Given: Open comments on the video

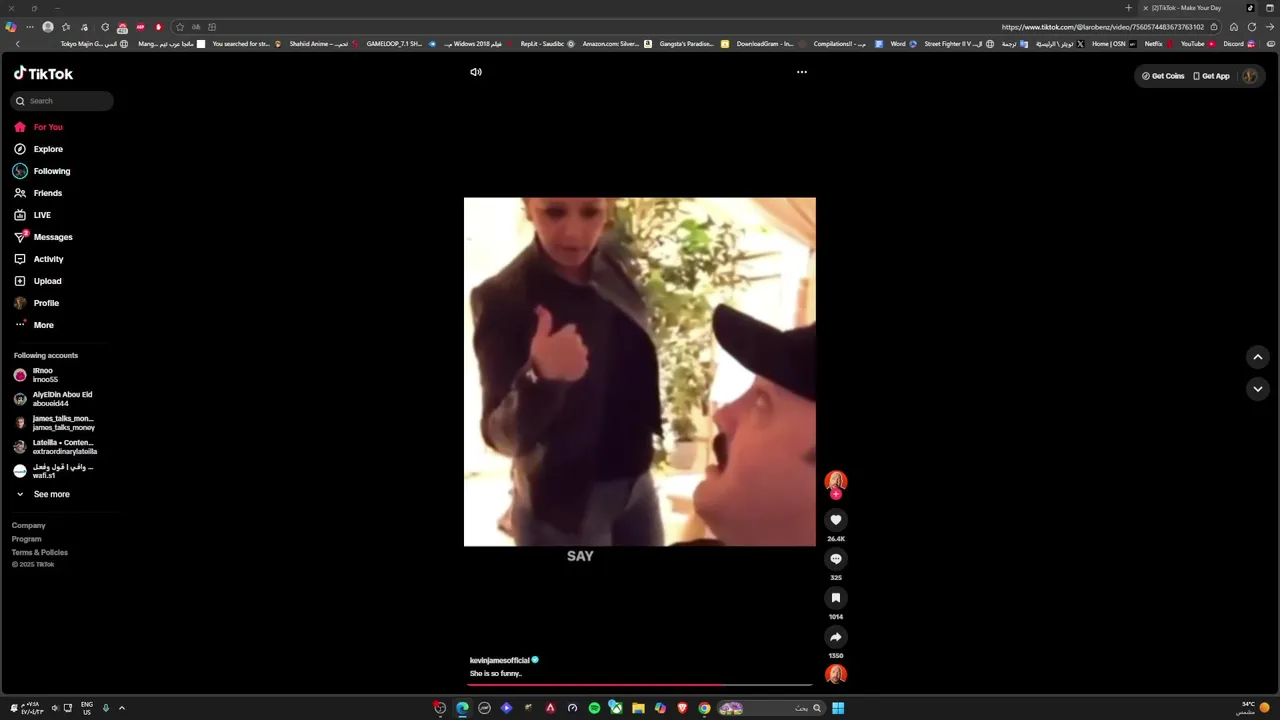Looking at the screenshot, I should [x=836, y=559].
